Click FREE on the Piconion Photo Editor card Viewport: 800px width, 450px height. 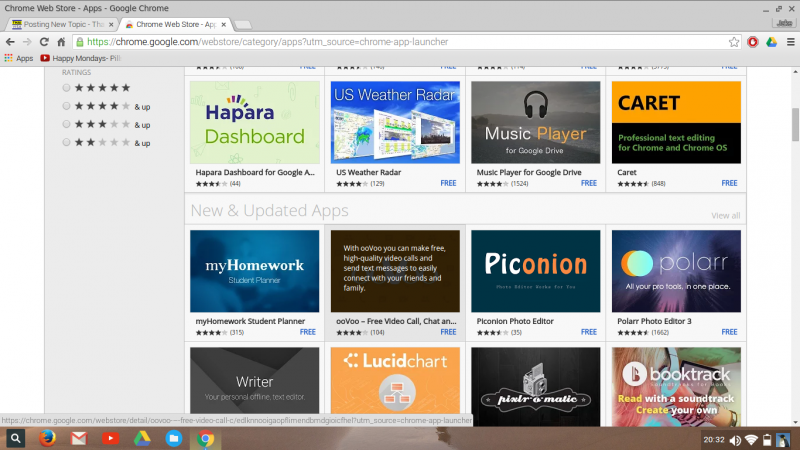(589, 332)
